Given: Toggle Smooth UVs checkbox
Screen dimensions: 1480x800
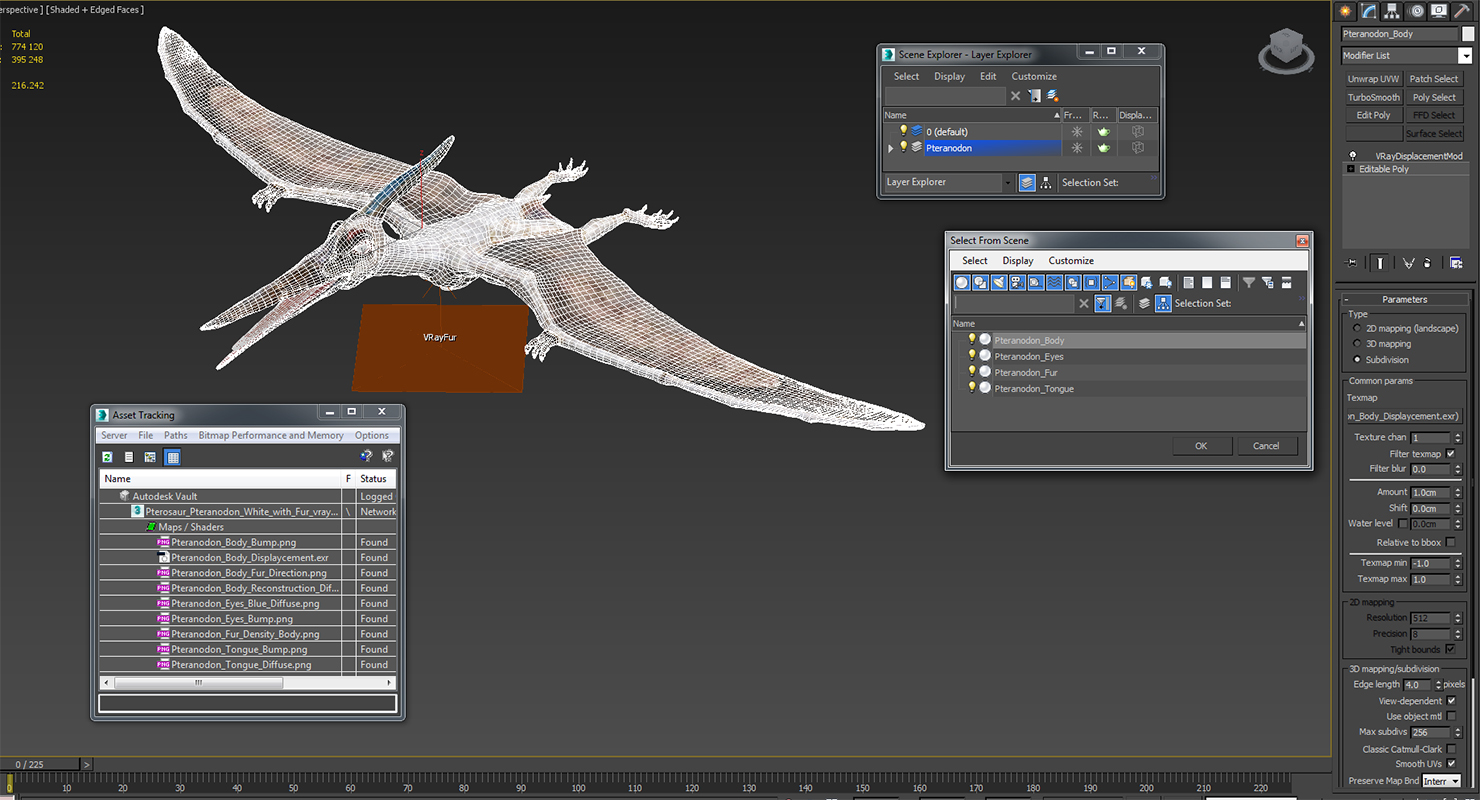Looking at the screenshot, I should click(1451, 764).
